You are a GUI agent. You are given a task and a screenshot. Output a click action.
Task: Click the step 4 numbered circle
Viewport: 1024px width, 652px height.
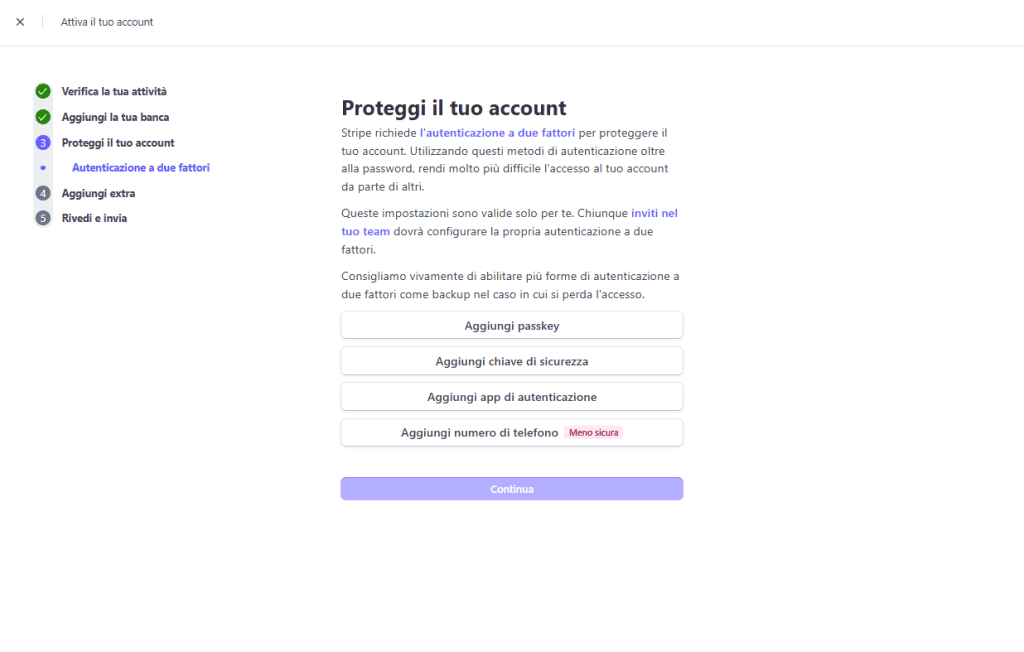point(42,193)
